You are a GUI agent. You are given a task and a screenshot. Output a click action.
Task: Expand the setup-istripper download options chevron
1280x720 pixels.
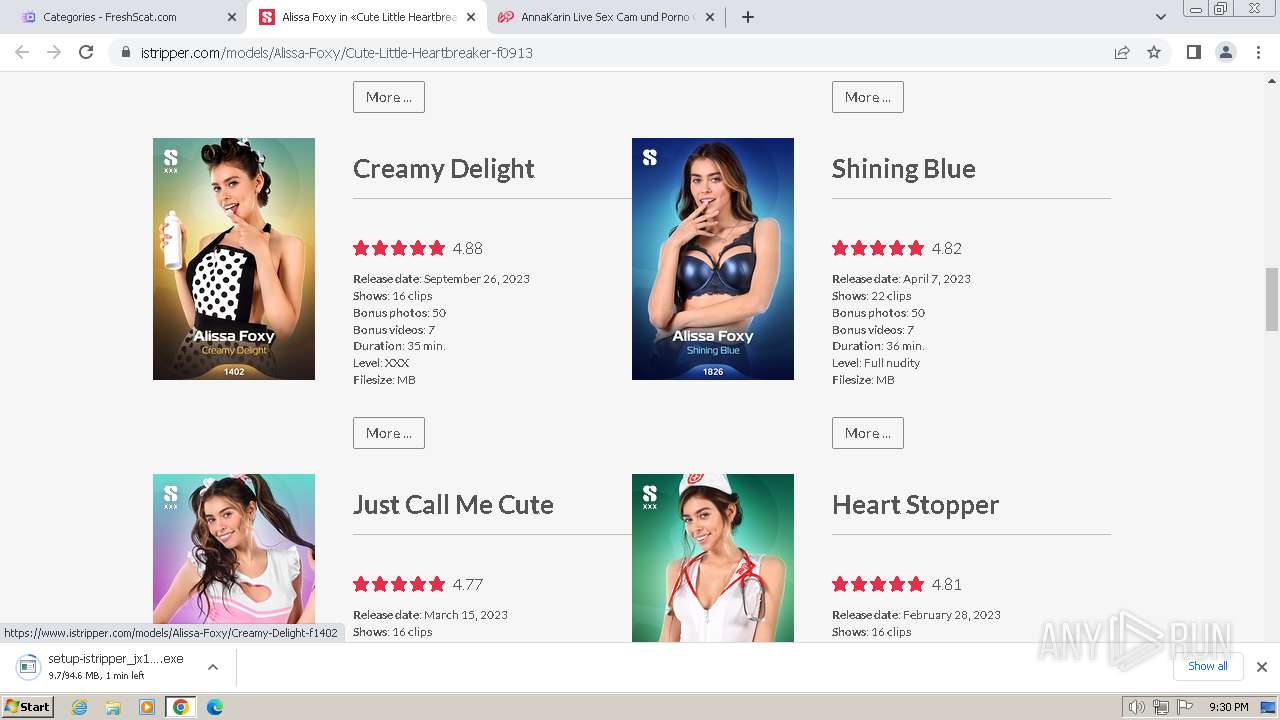213,667
